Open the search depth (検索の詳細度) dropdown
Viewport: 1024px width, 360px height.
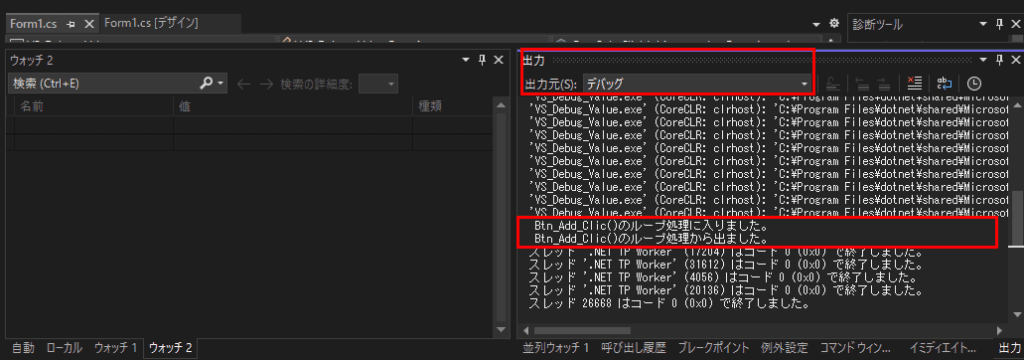click(378, 84)
